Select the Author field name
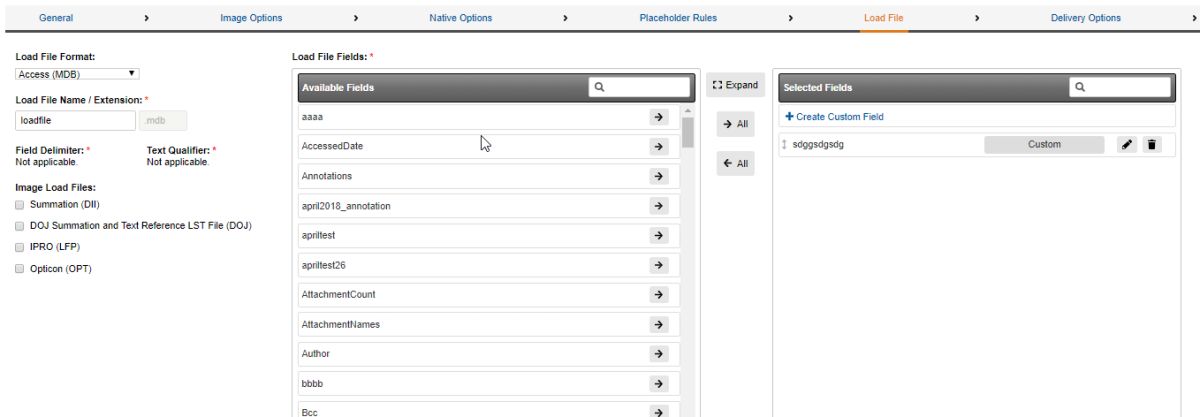The image size is (1200, 417). [316, 354]
